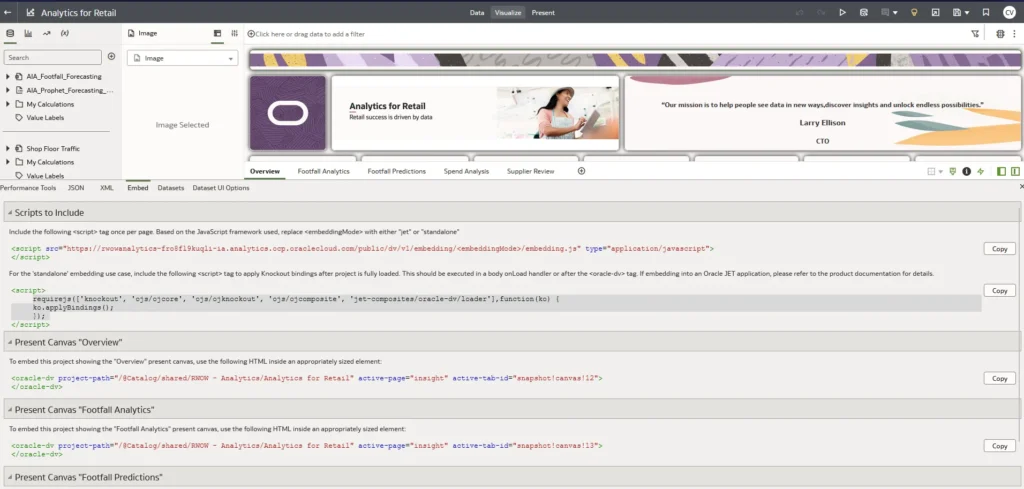
Task: Expand the Shop Floor Traffic dataset
Action: click(8, 148)
